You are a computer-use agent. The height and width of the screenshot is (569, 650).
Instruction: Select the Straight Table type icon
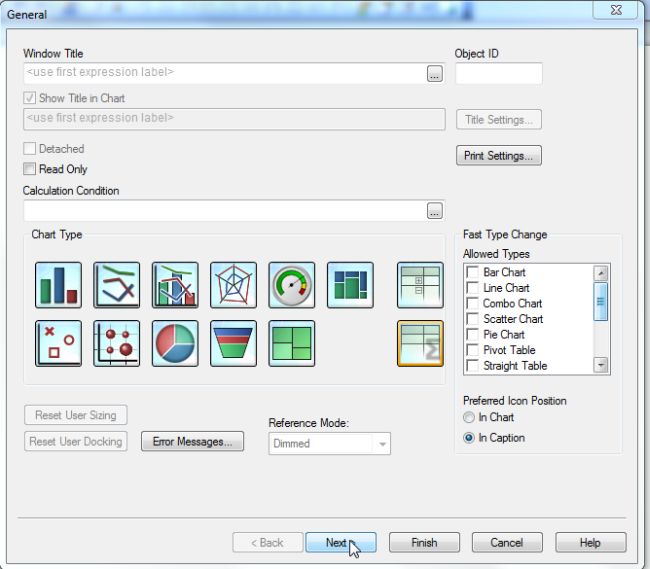click(x=420, y=344)
